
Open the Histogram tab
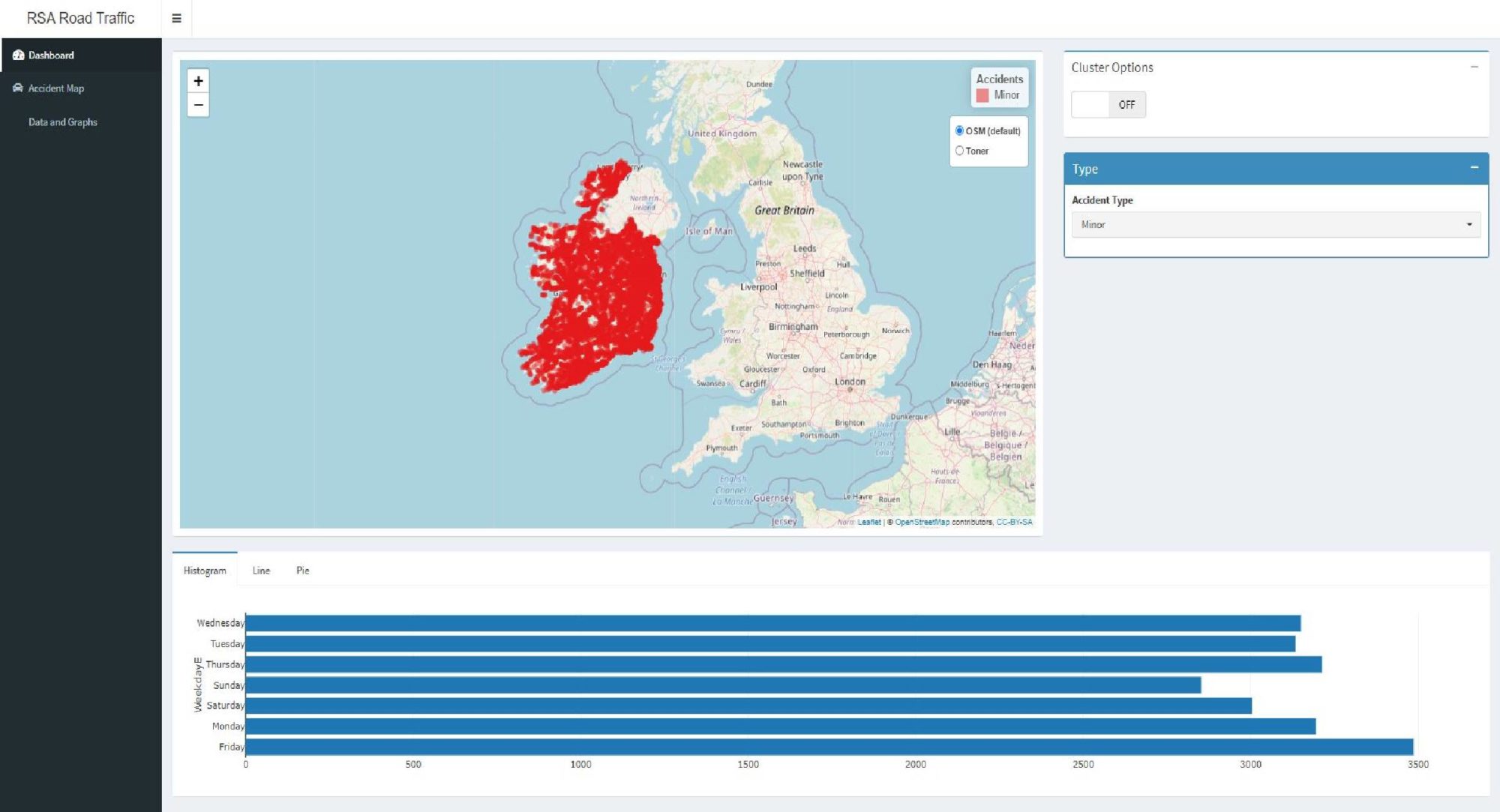coord(205,571)
